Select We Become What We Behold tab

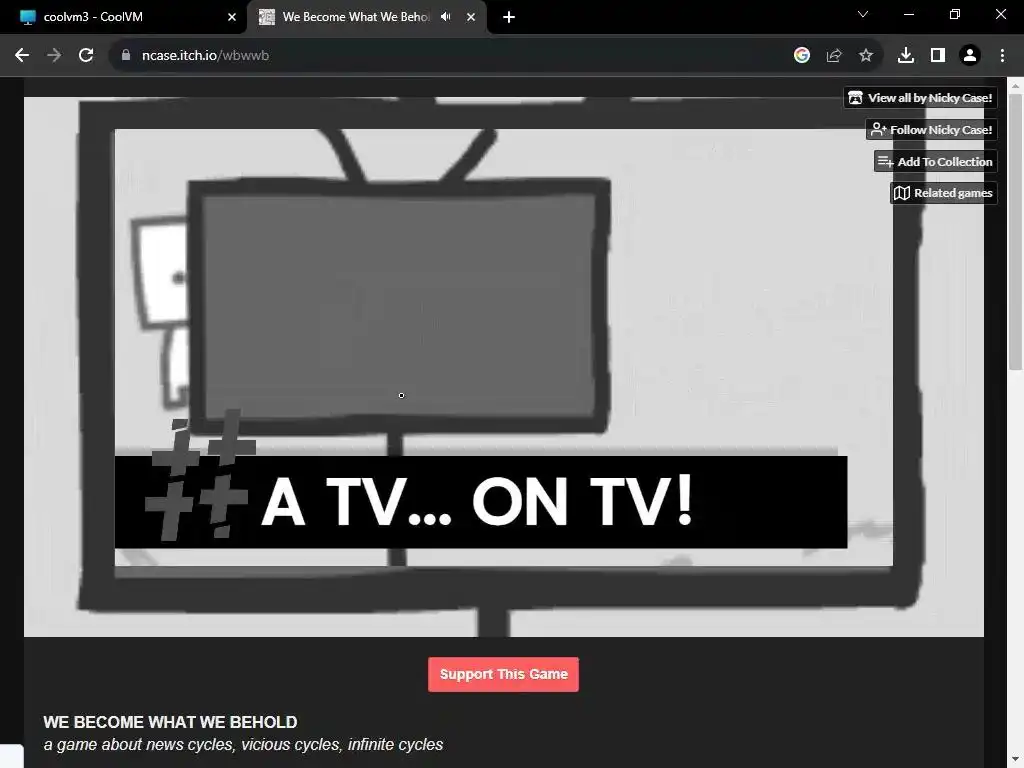click(x=366, y=17)
